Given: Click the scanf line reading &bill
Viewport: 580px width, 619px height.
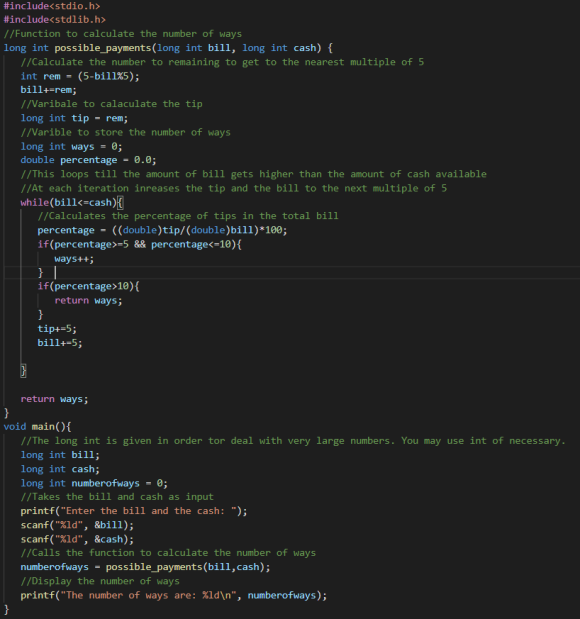Looking at the screenshot, I should 77,525.
